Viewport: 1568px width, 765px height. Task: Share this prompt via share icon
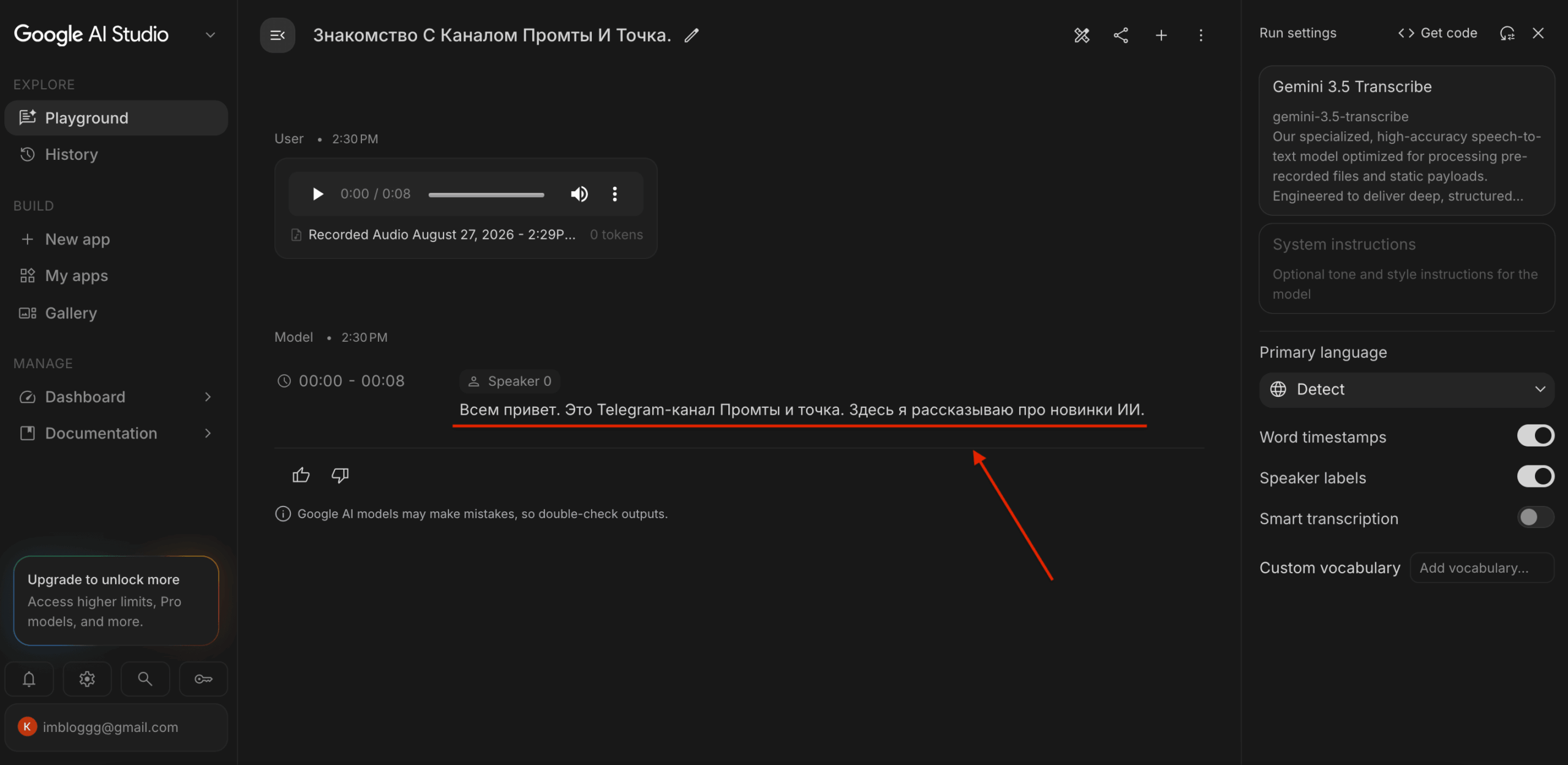[x=1121, y=36]
